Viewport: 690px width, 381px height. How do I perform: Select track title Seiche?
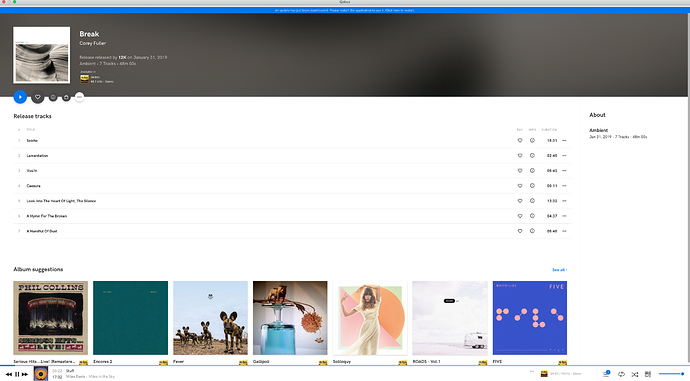pyautogui.click(x=32, y=140)
